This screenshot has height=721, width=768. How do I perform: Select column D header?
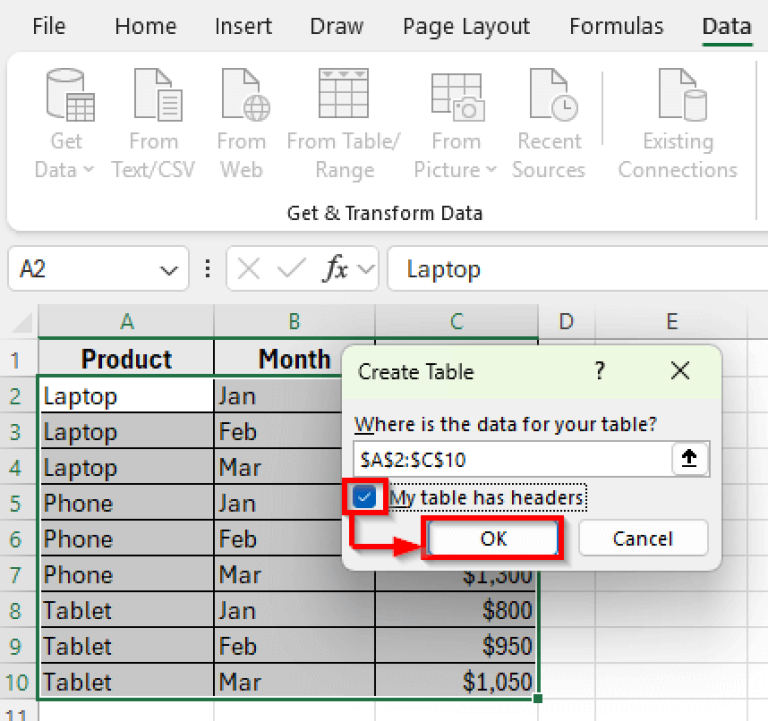567,321
